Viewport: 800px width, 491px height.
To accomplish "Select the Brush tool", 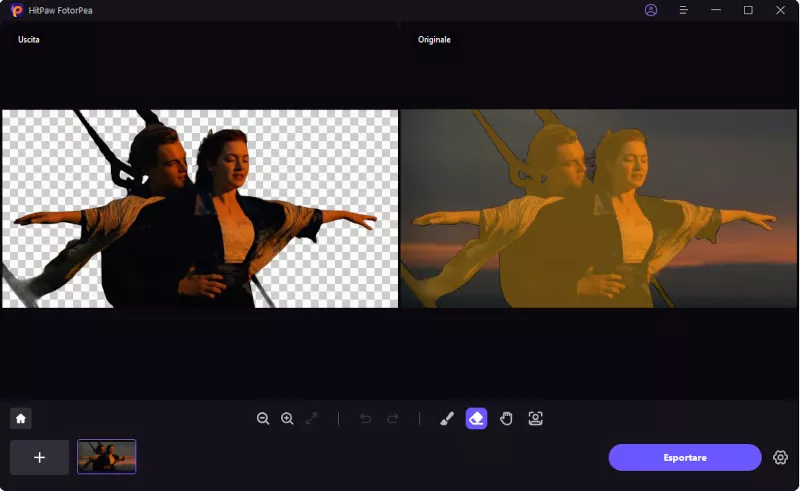I will [447, 419].
